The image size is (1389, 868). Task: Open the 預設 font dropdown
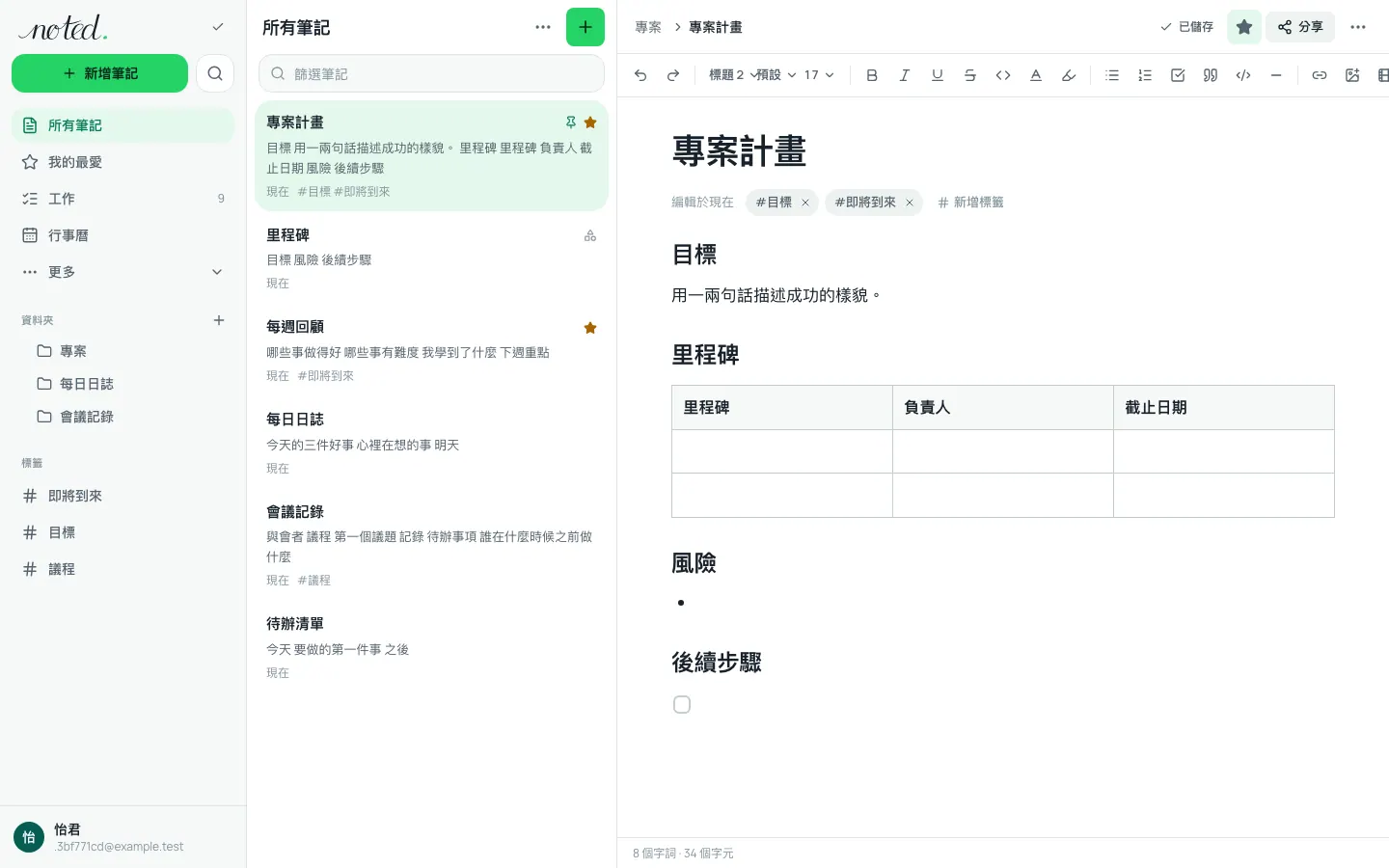point(776,75)
